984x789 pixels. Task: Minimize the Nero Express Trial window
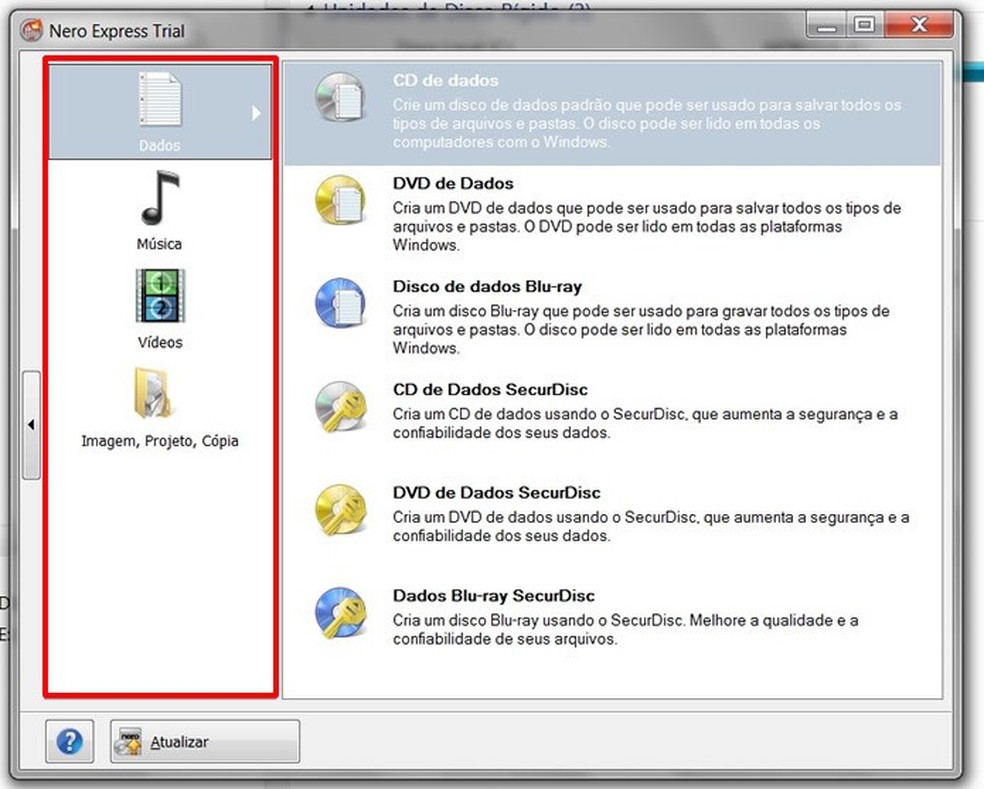click(x=826, y=25)
